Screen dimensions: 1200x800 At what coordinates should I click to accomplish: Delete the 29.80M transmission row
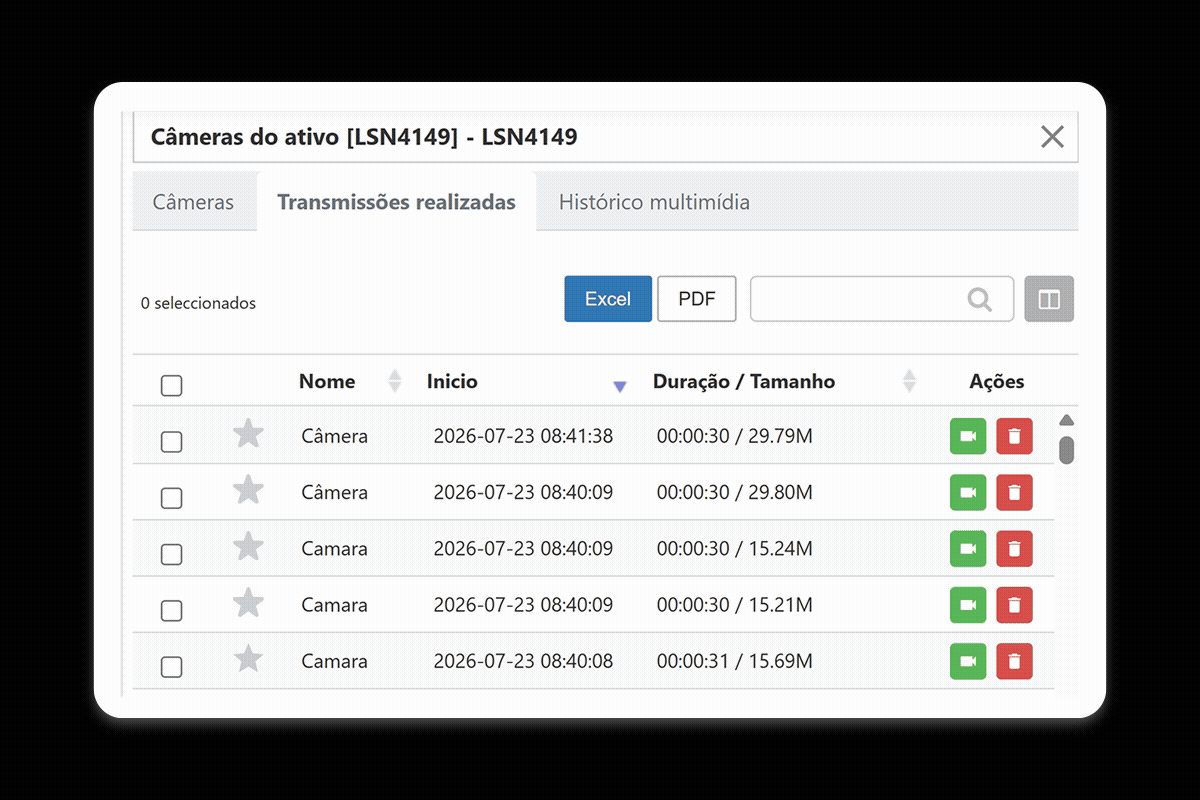pos(1014,492)
